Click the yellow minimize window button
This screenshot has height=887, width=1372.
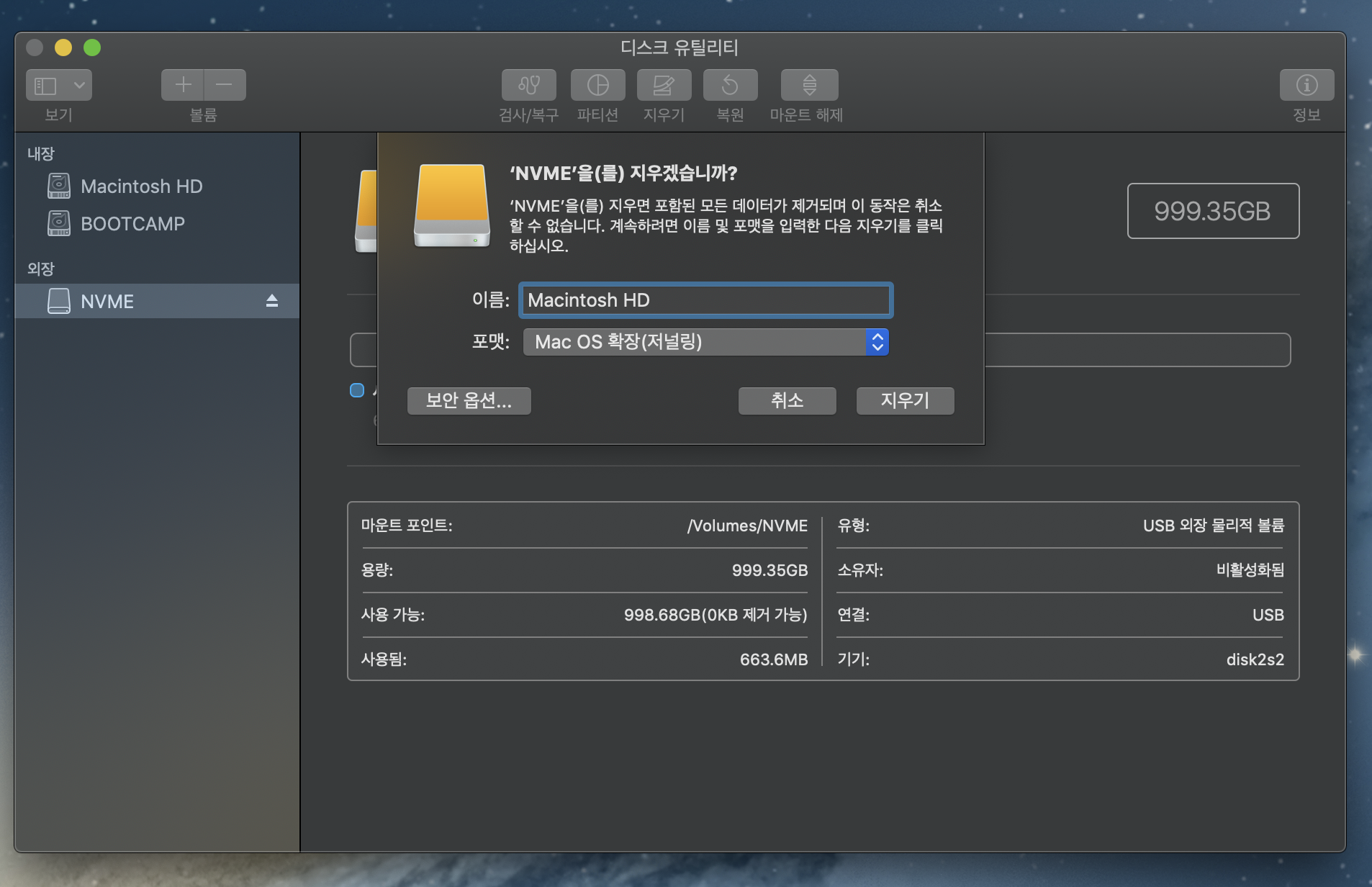(x=63, y=48)
